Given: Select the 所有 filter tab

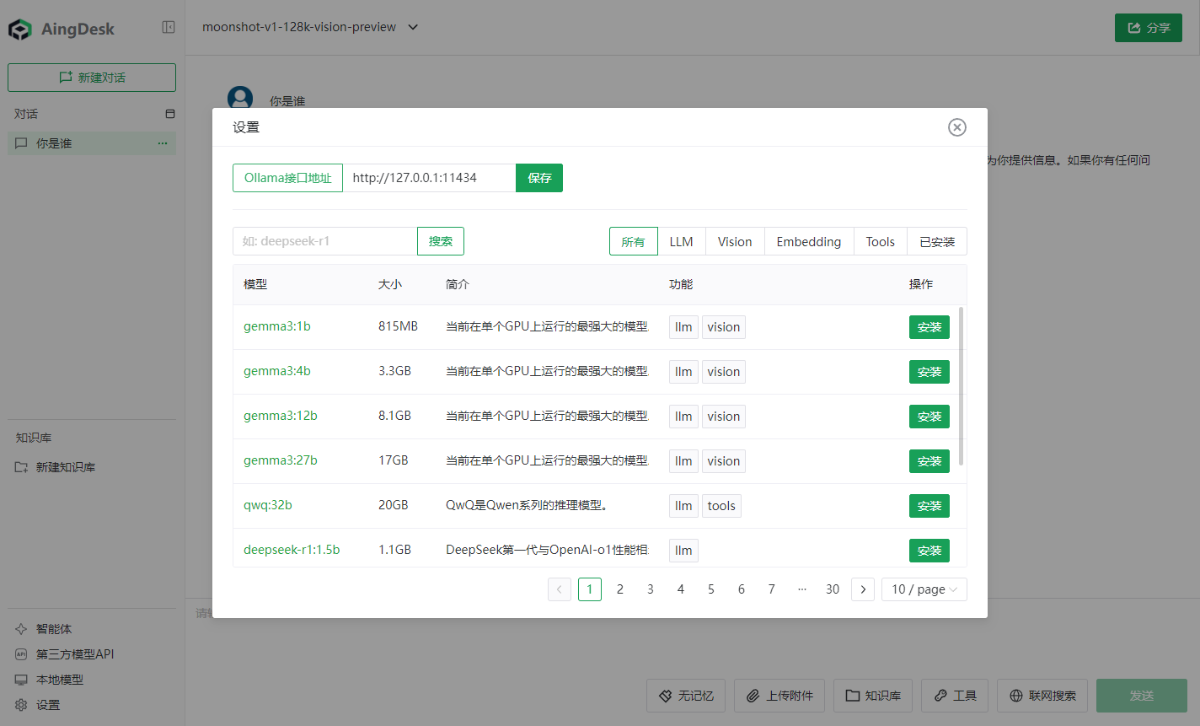Looking at the screenshot, I should tap(633, 241).
